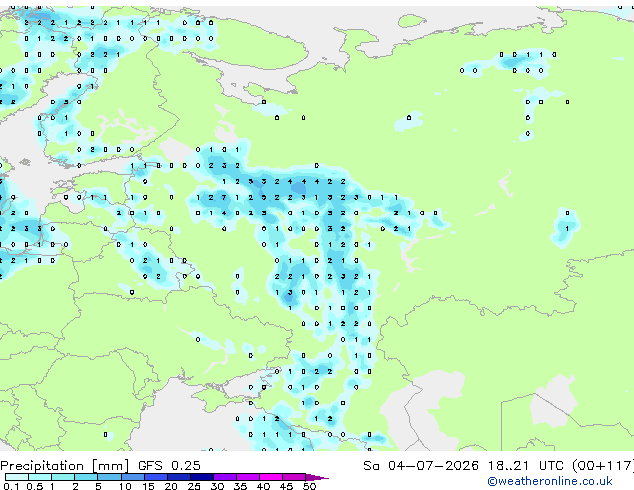
Task: Click the "7" precipitation value on map
Action: pos(224,197)
